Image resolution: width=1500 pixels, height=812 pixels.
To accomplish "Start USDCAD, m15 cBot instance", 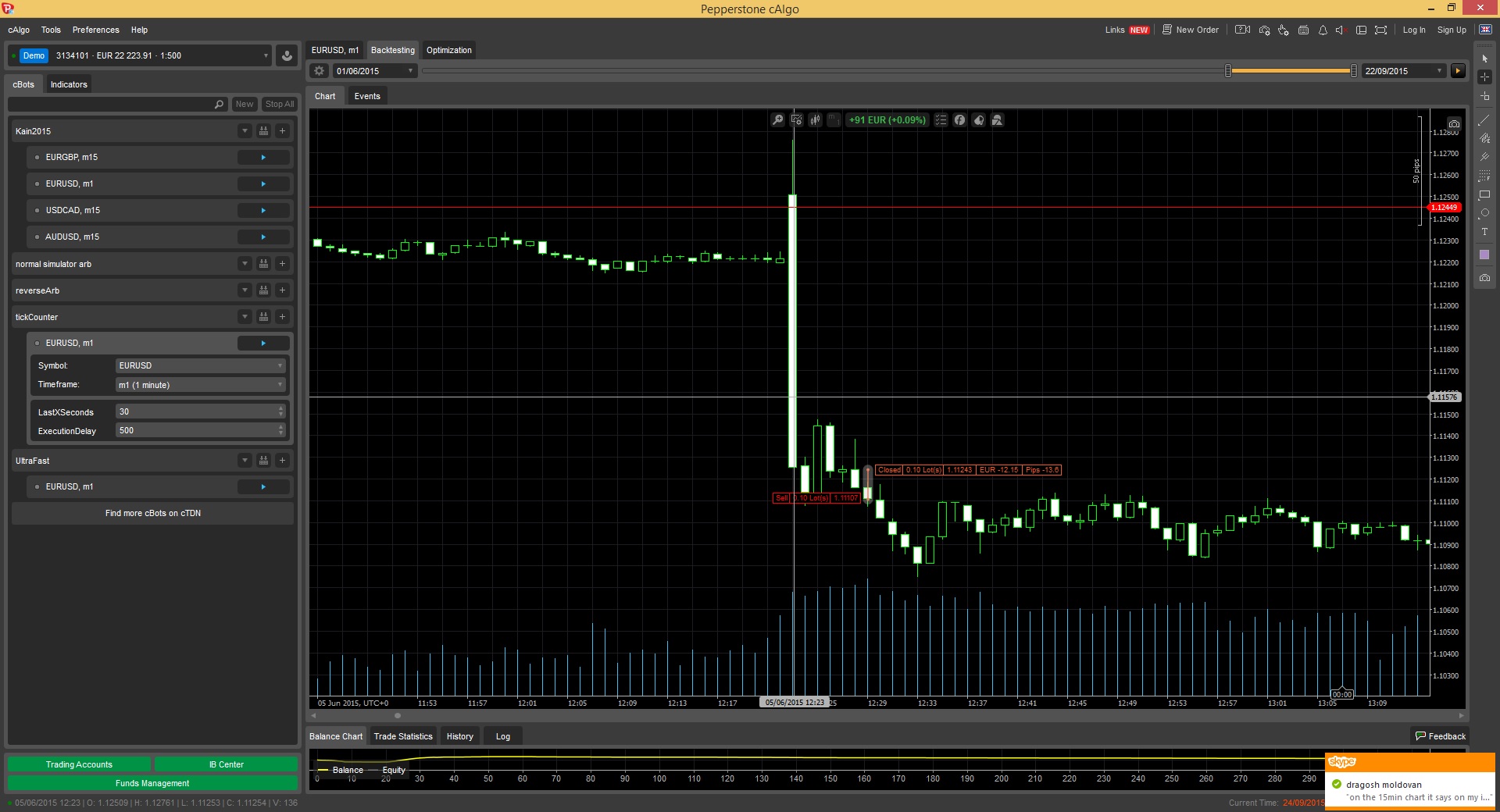I will pos(263,211).
